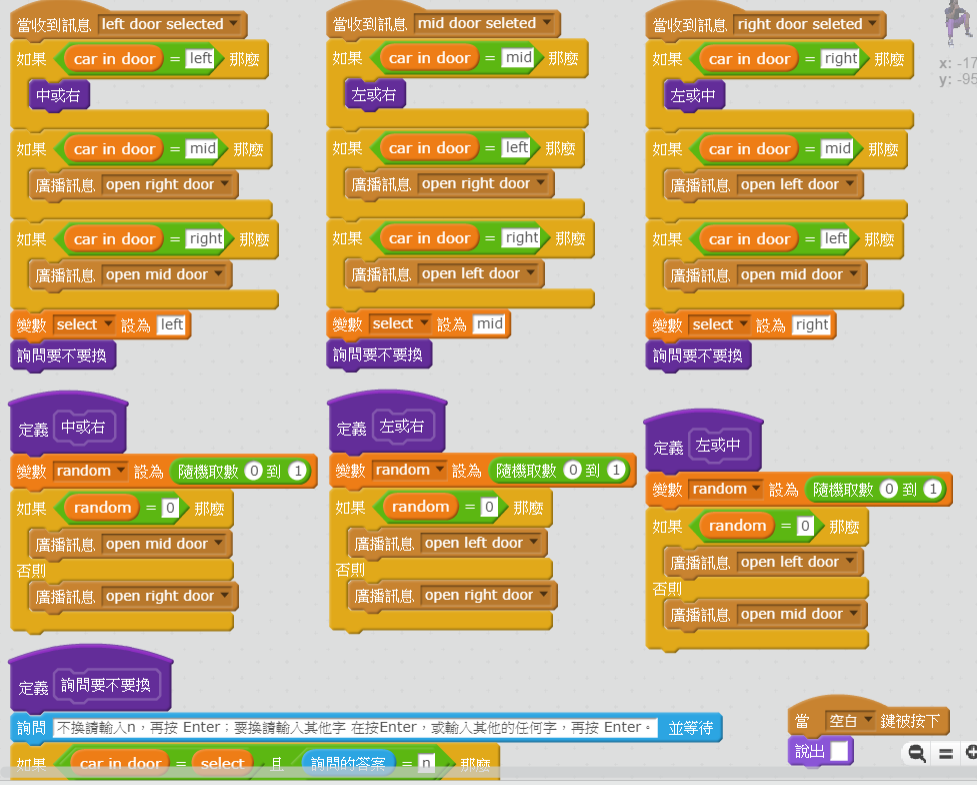Click the 1 field of pick random in 左或中 definition
Image resolution: width=977 pixels, height=785 pixels.
[x=933, y=489]
